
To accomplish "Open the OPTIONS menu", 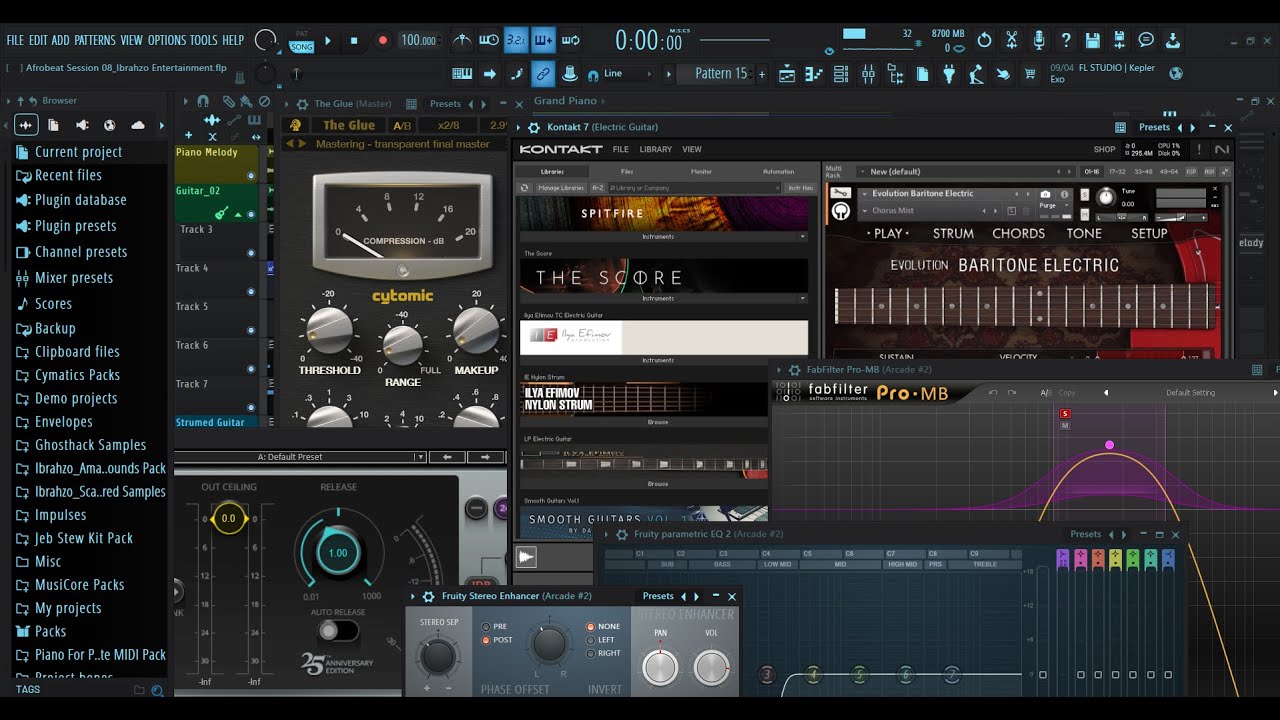I will point(167,41).
